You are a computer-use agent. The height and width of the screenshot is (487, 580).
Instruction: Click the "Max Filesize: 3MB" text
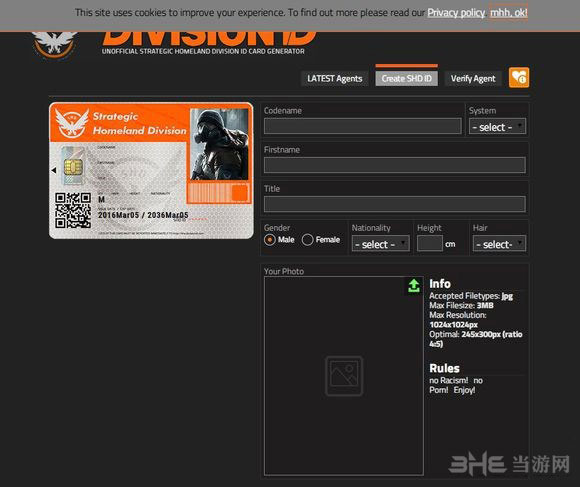pyautogui.click(x=461, y=305)
